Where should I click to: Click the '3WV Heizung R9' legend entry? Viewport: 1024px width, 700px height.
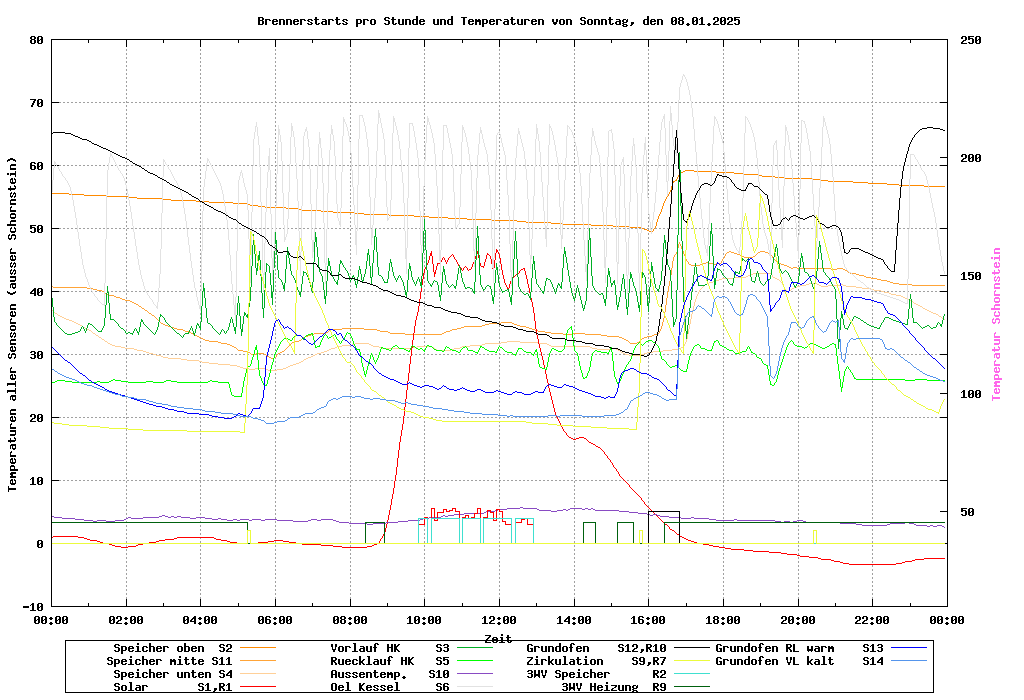613,687
